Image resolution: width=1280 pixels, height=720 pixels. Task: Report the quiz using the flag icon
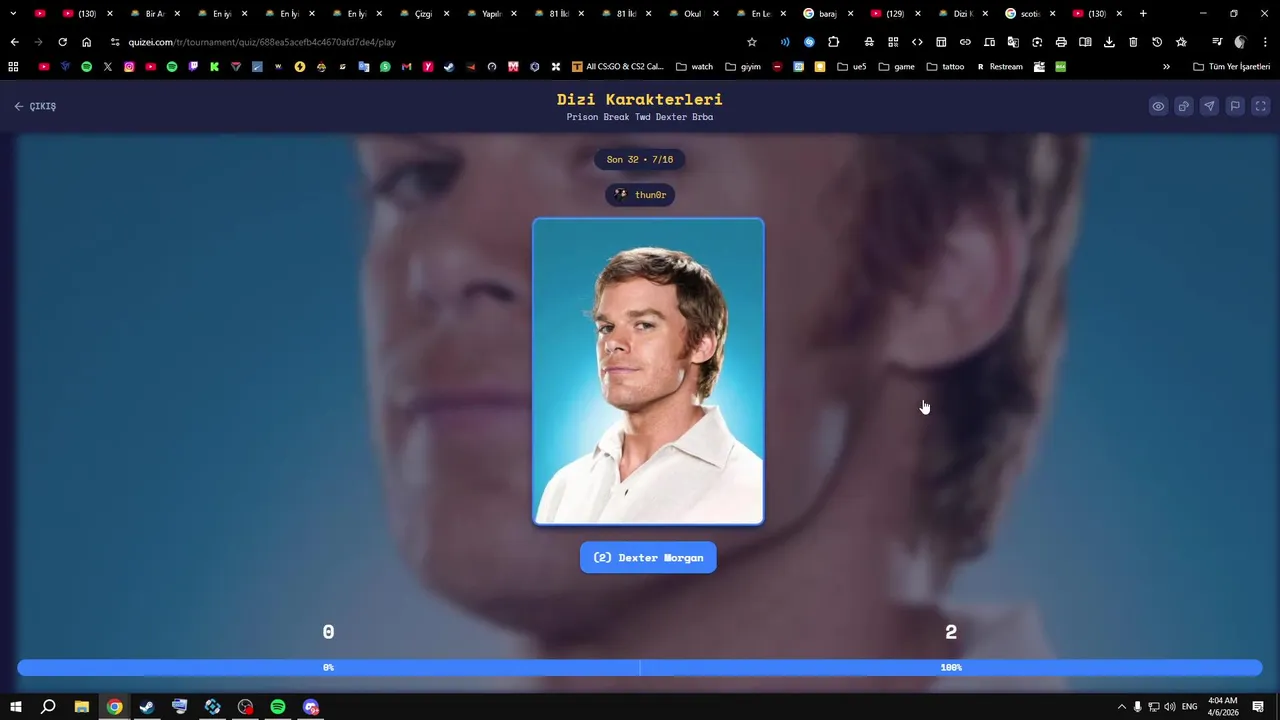point(1235,106)
